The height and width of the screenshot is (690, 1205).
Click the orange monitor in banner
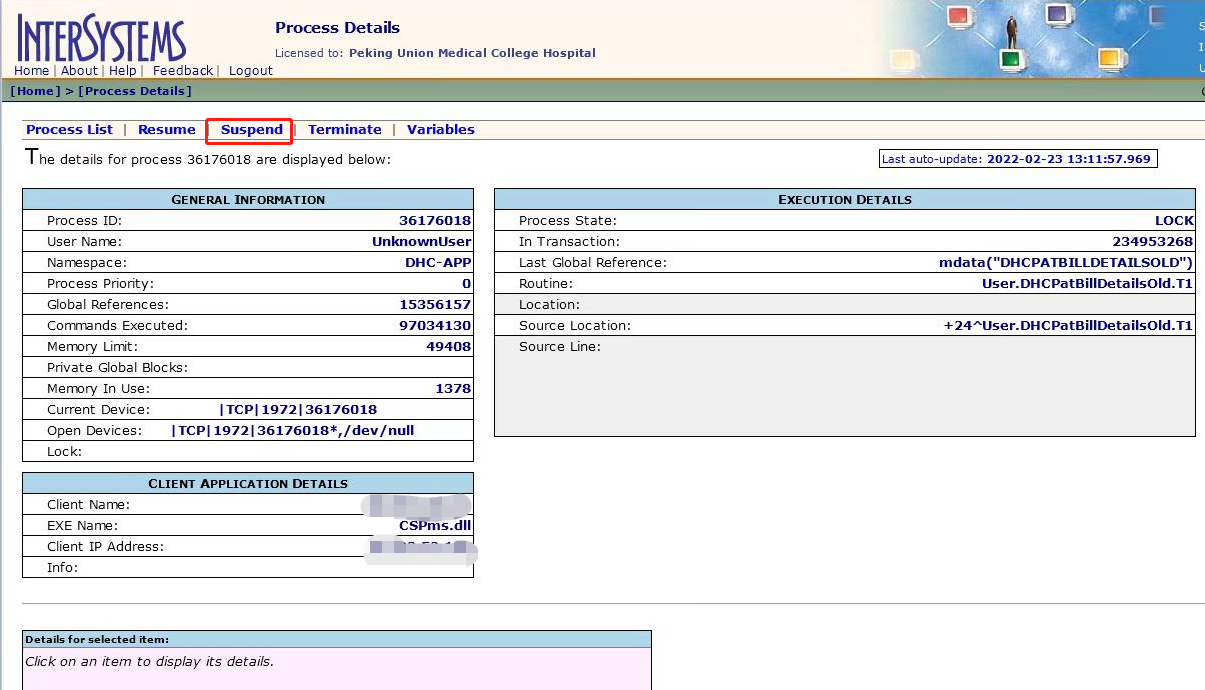(x=1111, y=58)
